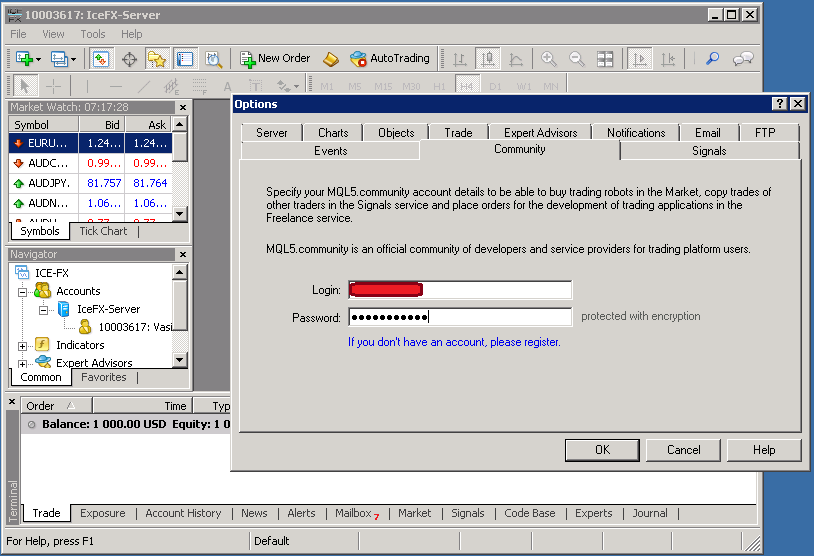Open the Strategy Tester icon
The image size is (814, 556).
click(x=213, y=59)
